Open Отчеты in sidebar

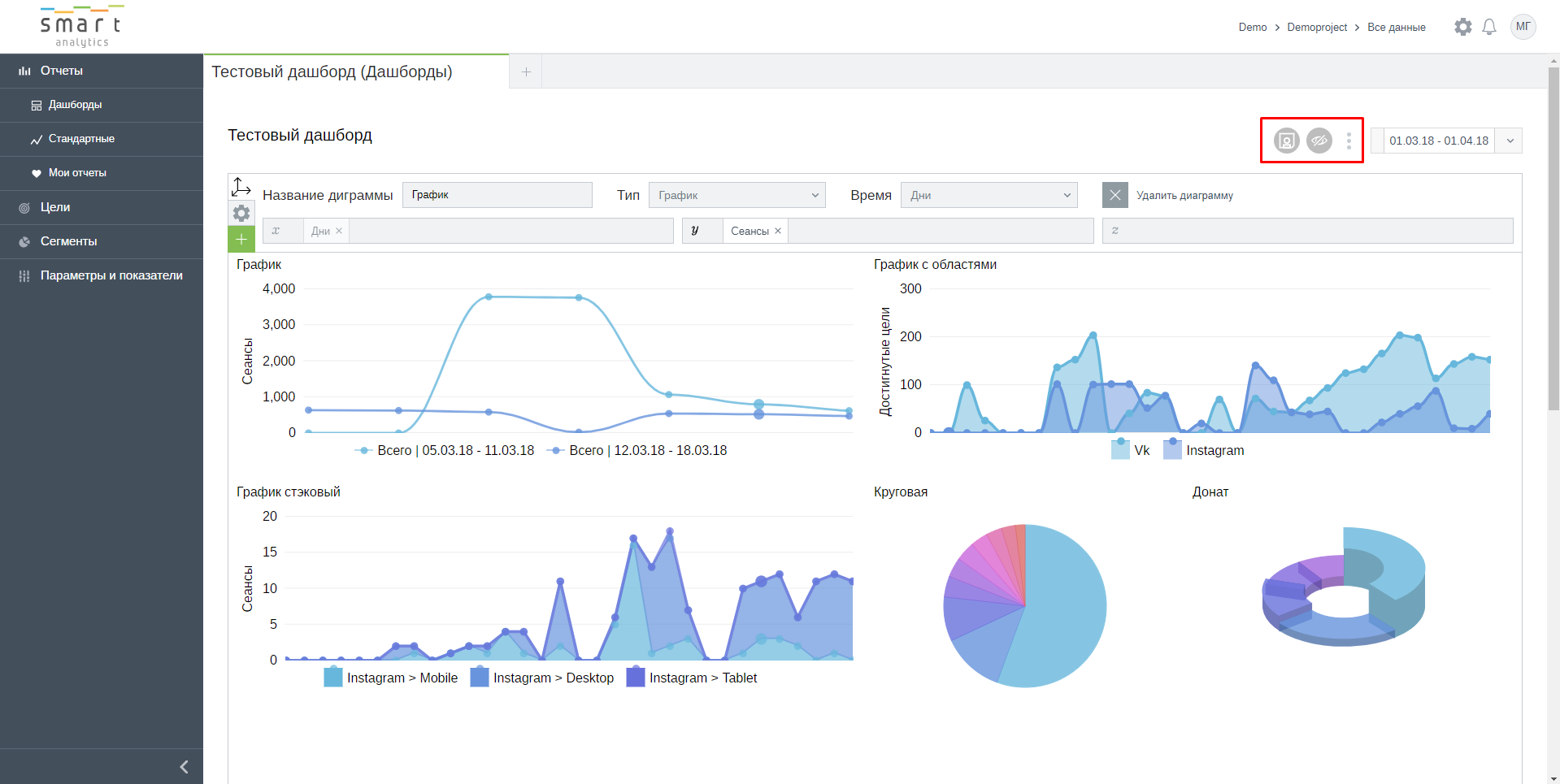pos(102,71)
